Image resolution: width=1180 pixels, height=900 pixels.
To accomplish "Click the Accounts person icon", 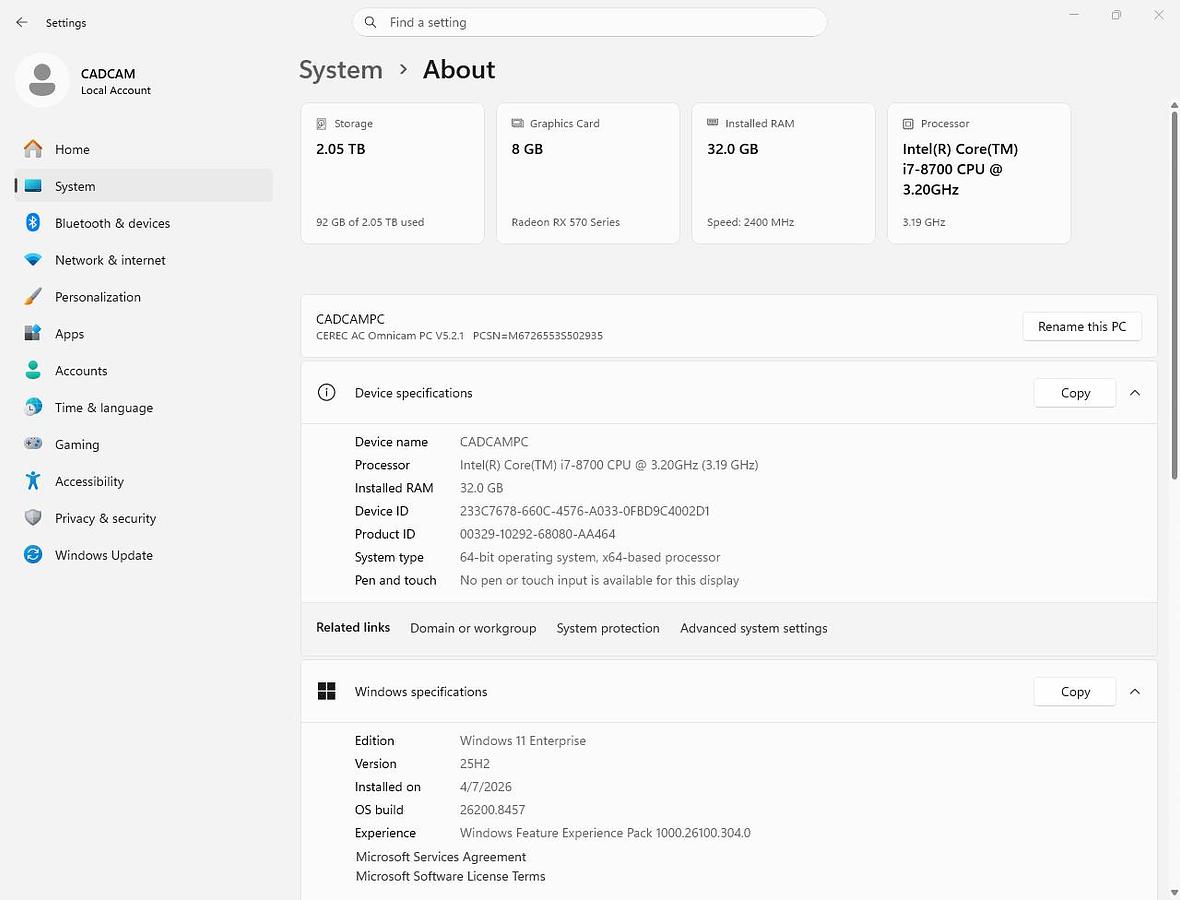I will click(x=32, y=370).
